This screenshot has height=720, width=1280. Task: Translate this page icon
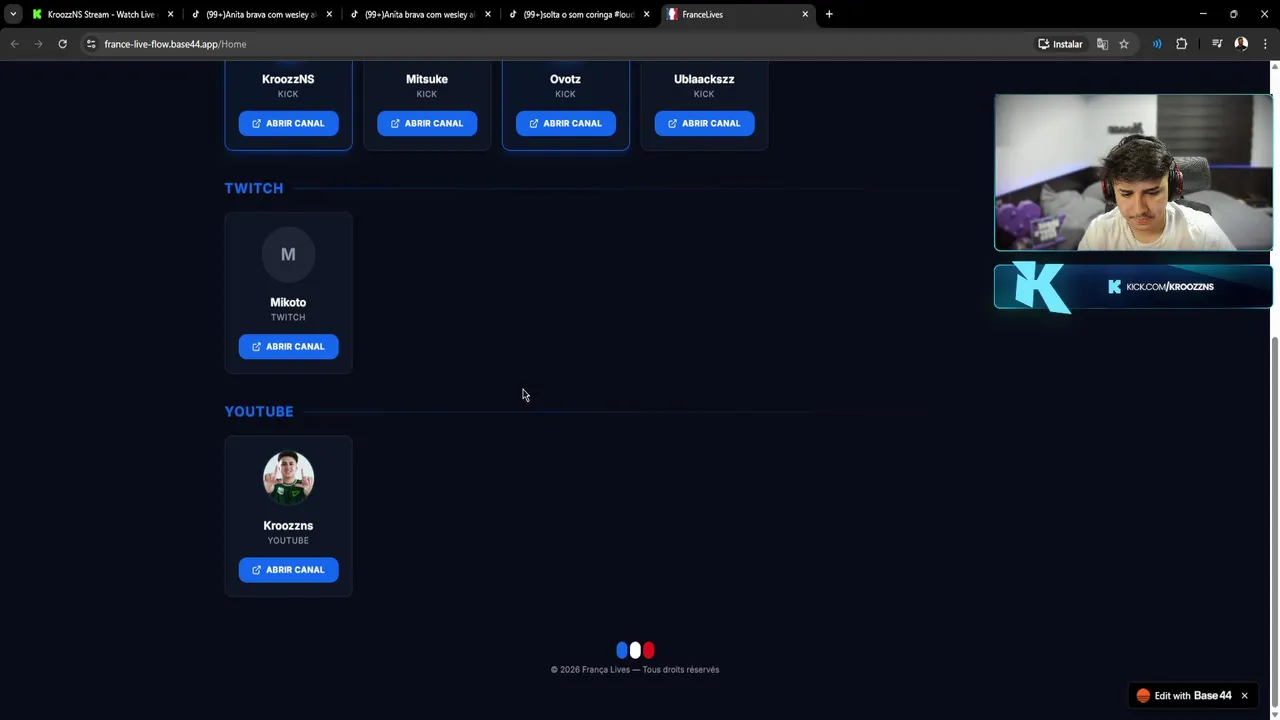1102,44
